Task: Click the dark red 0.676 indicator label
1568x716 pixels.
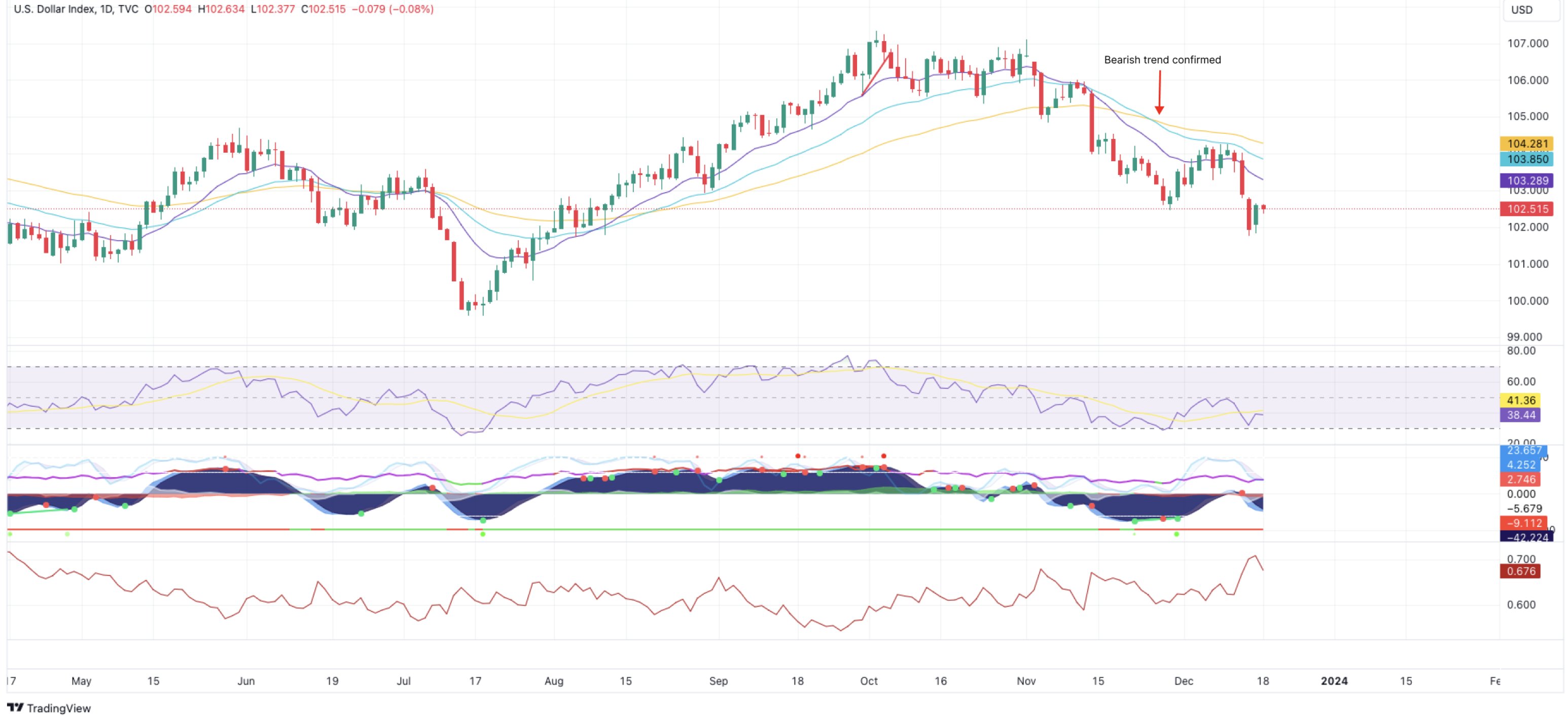Action: (1520, 571)
